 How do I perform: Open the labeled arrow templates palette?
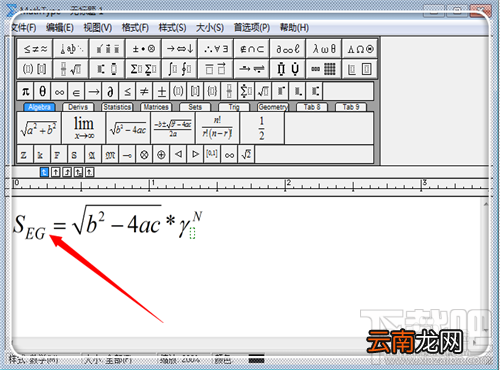pyautogui.click(x=252, y=69)
